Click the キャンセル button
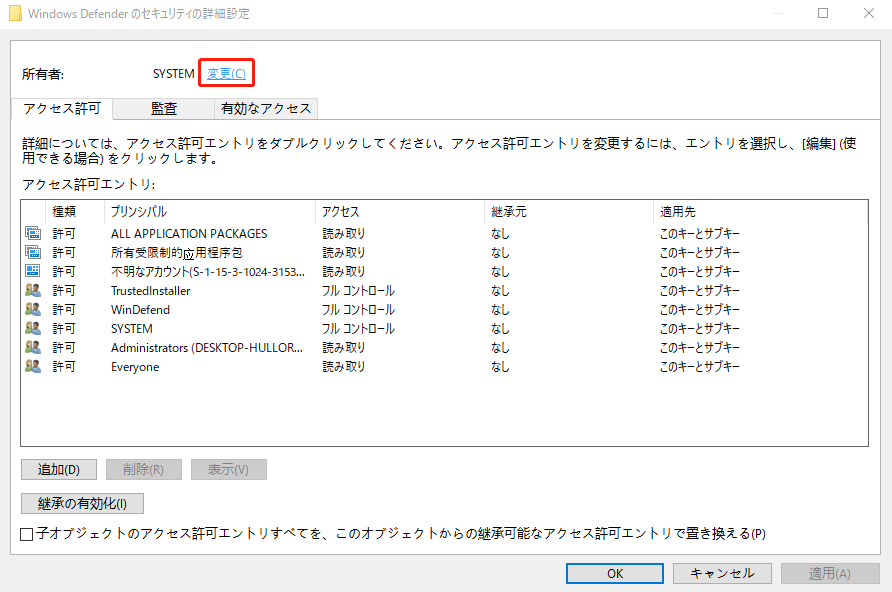892x592 pixels. click(722, 573)
